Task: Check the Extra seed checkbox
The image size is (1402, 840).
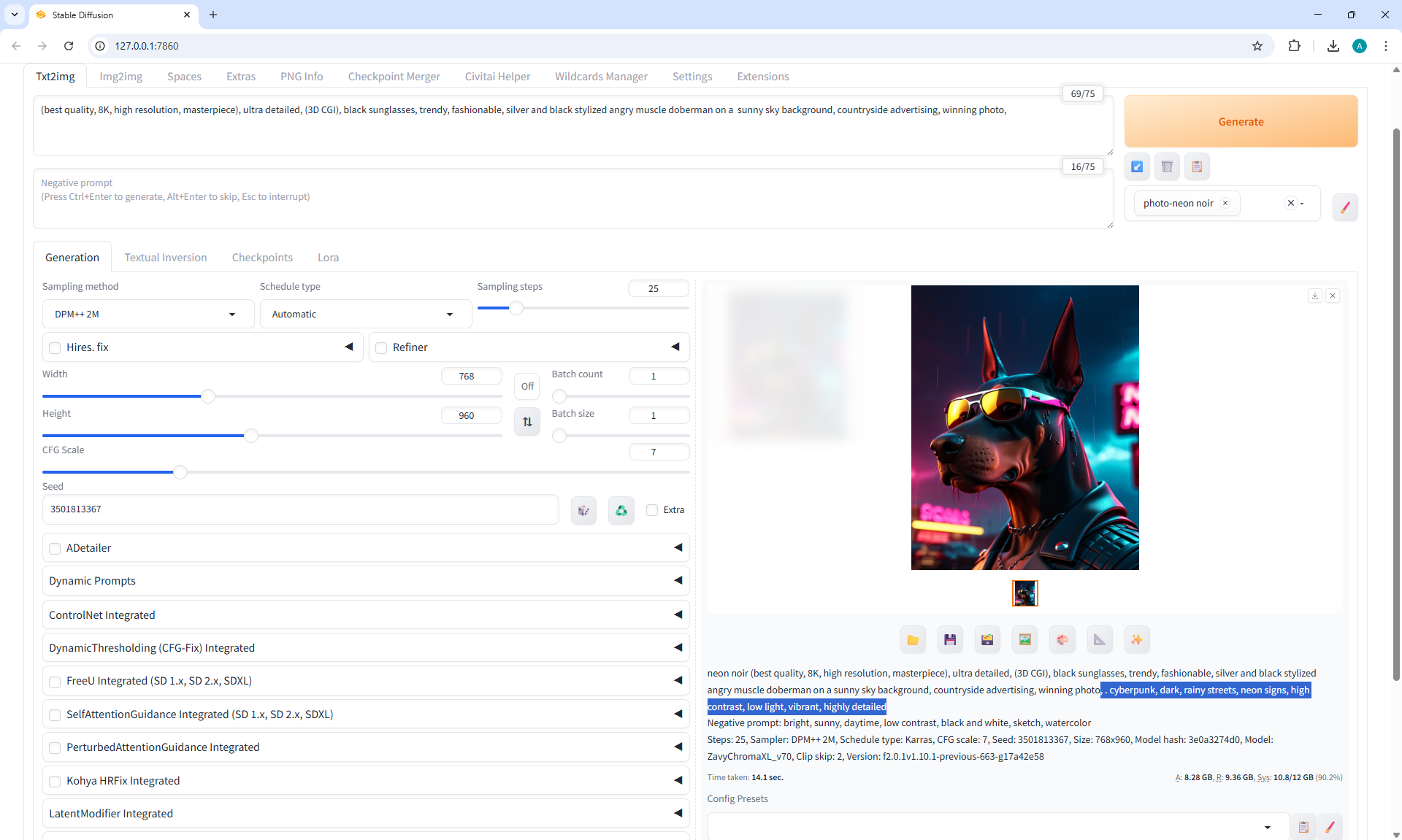Action: (x=652, y=510)
